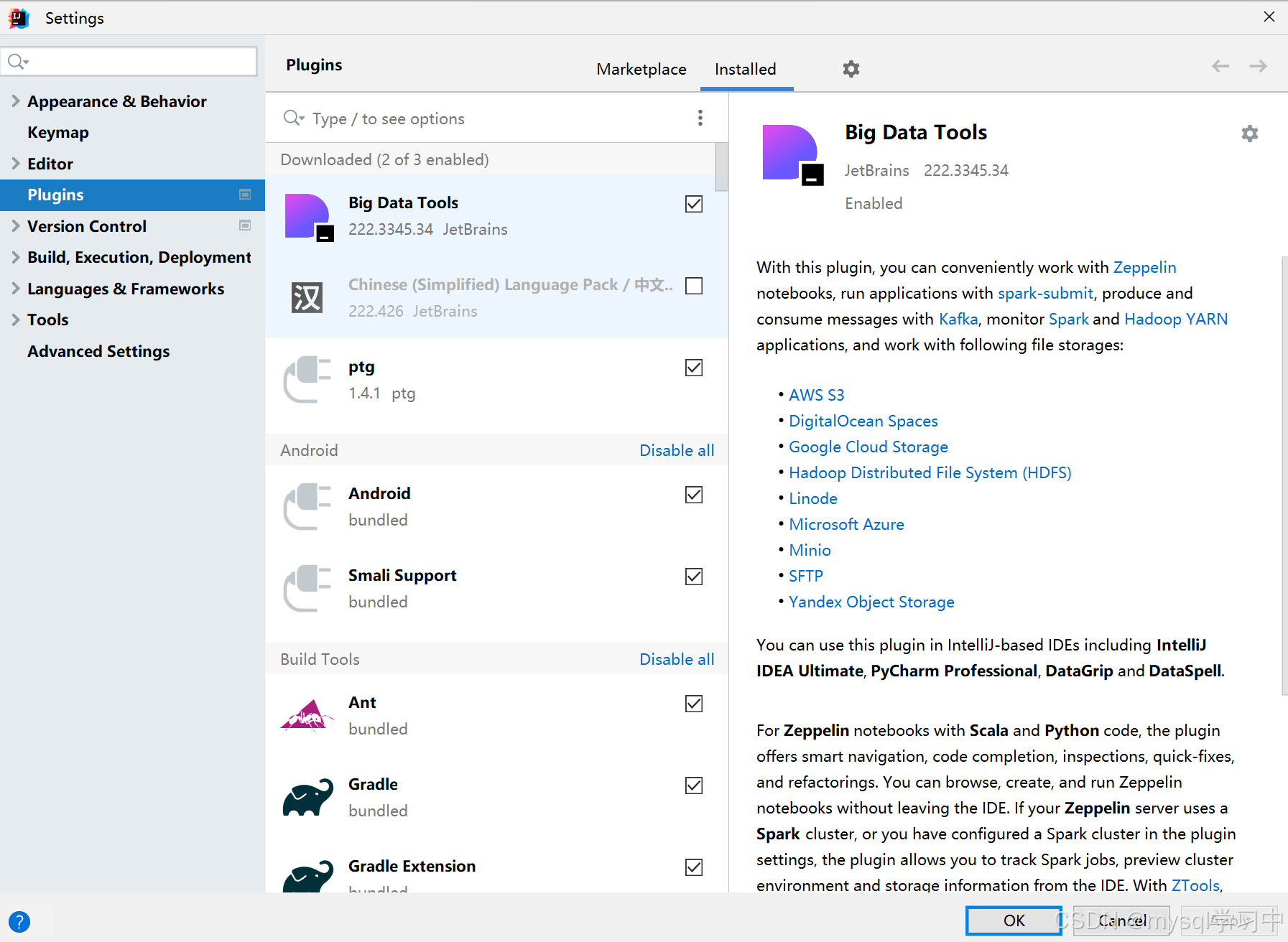Open help with the question mark icon
The height and width of the screenshot is (942, 1288).
point(19,921)
